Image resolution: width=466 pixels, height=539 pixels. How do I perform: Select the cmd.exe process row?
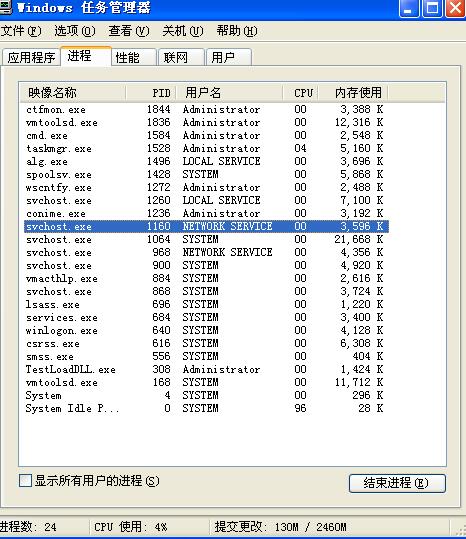206,135
